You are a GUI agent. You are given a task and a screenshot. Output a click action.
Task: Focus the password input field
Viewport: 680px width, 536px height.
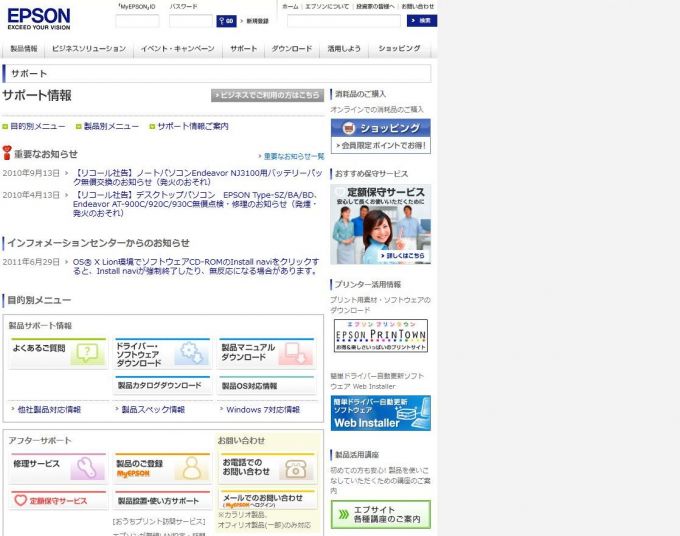(x=190, y=21)
